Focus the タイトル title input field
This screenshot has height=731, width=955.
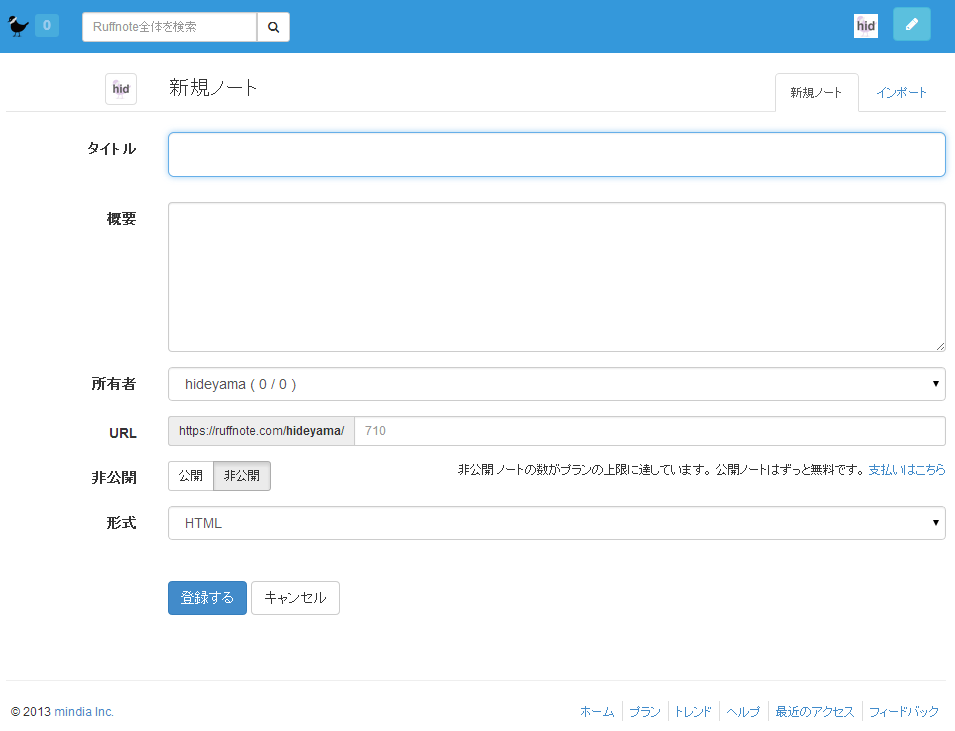556,155
